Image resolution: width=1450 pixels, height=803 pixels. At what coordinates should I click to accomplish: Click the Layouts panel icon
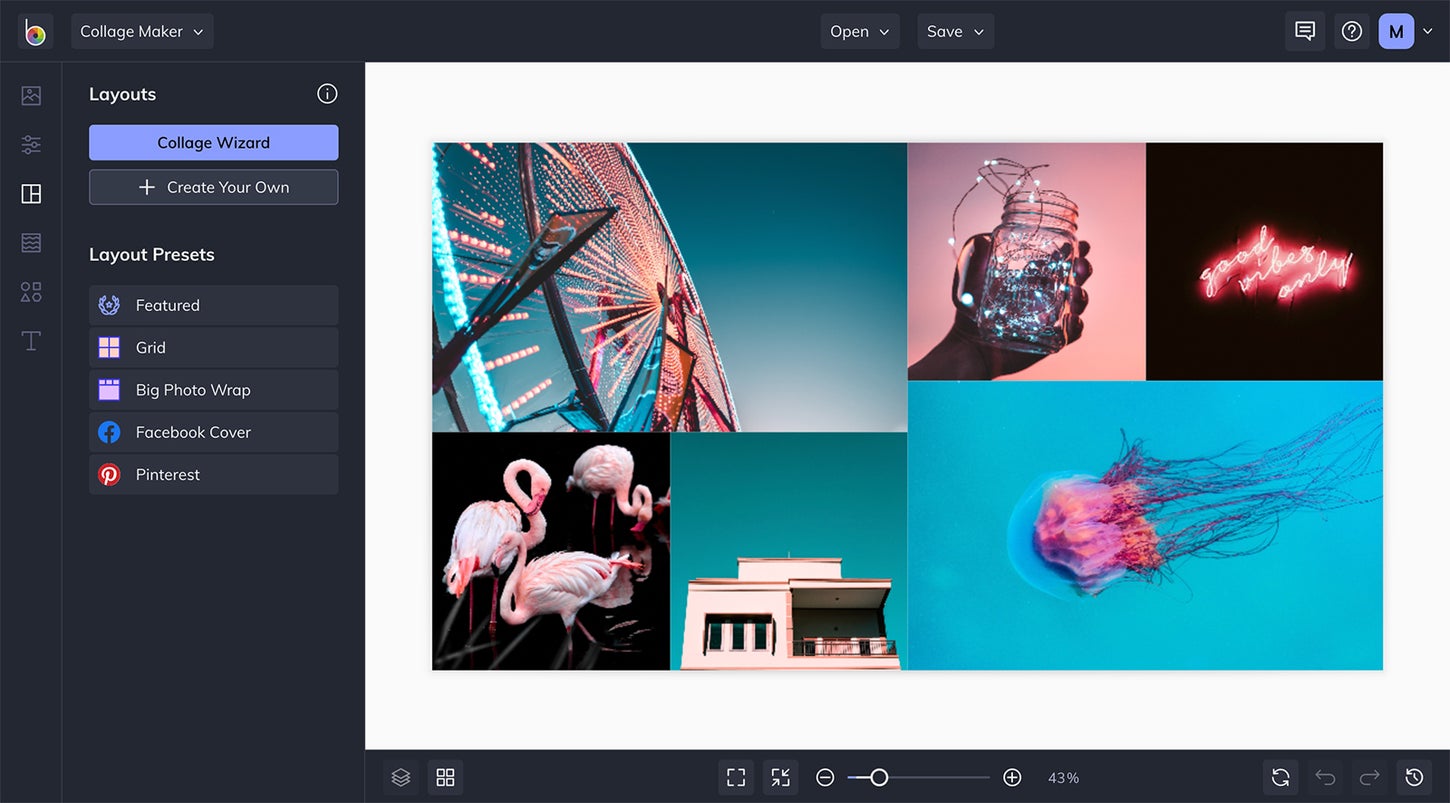[30, 193]
